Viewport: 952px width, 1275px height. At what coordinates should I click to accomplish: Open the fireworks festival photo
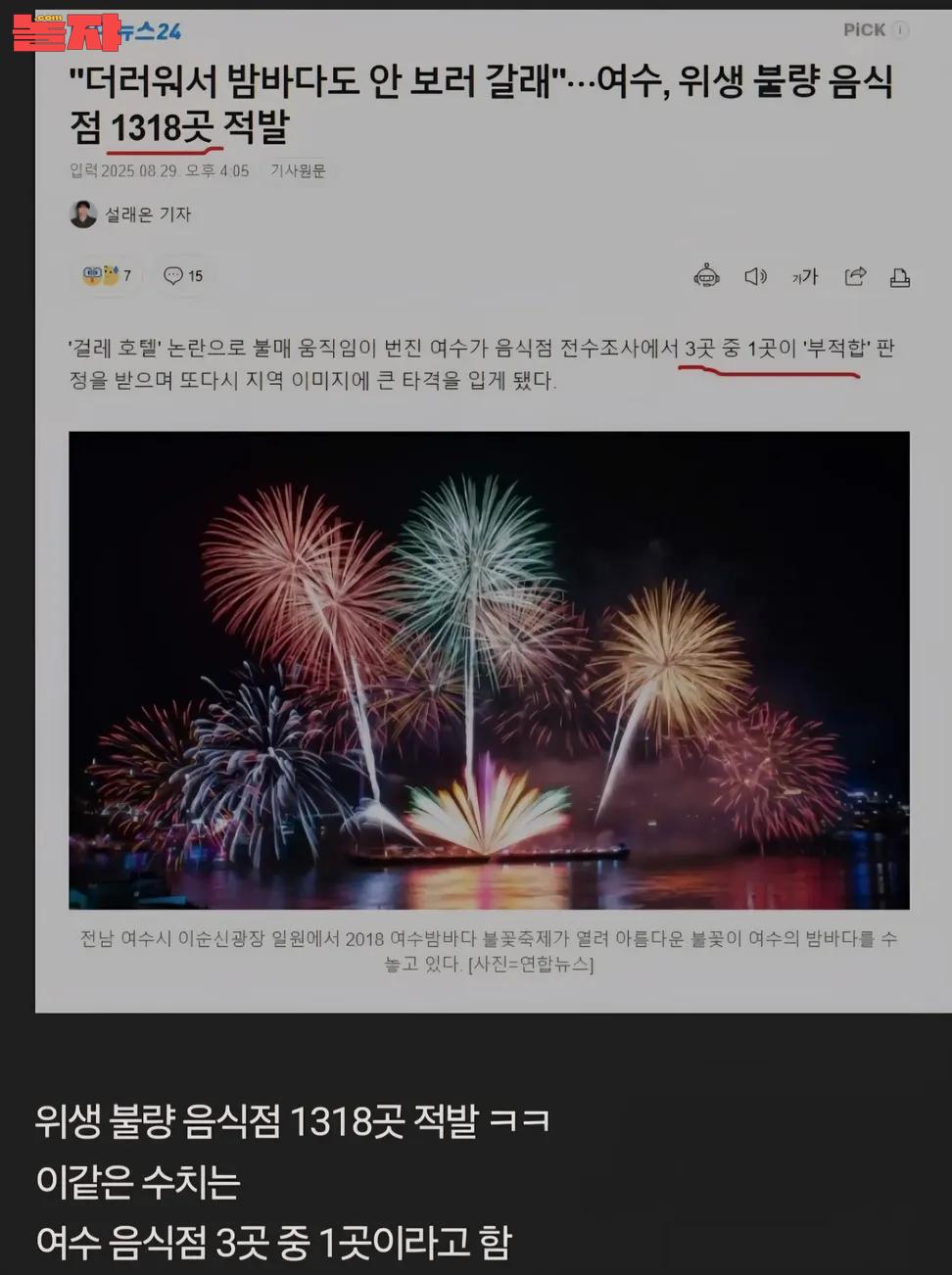[489, 670]
